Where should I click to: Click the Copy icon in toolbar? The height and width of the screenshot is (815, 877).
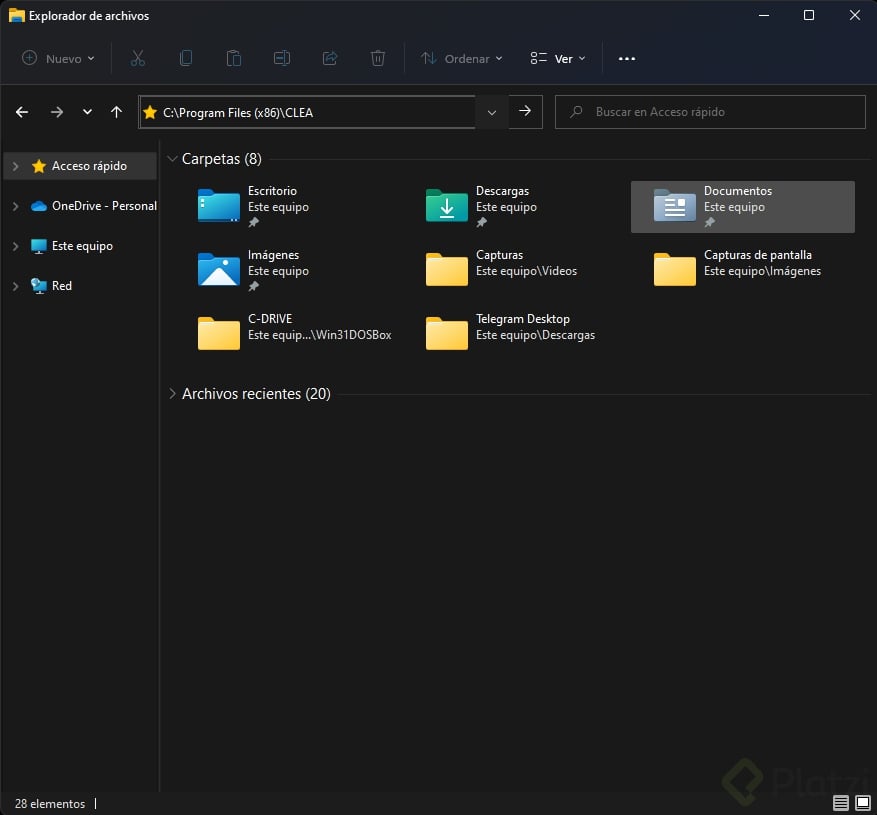click(186, 58)
